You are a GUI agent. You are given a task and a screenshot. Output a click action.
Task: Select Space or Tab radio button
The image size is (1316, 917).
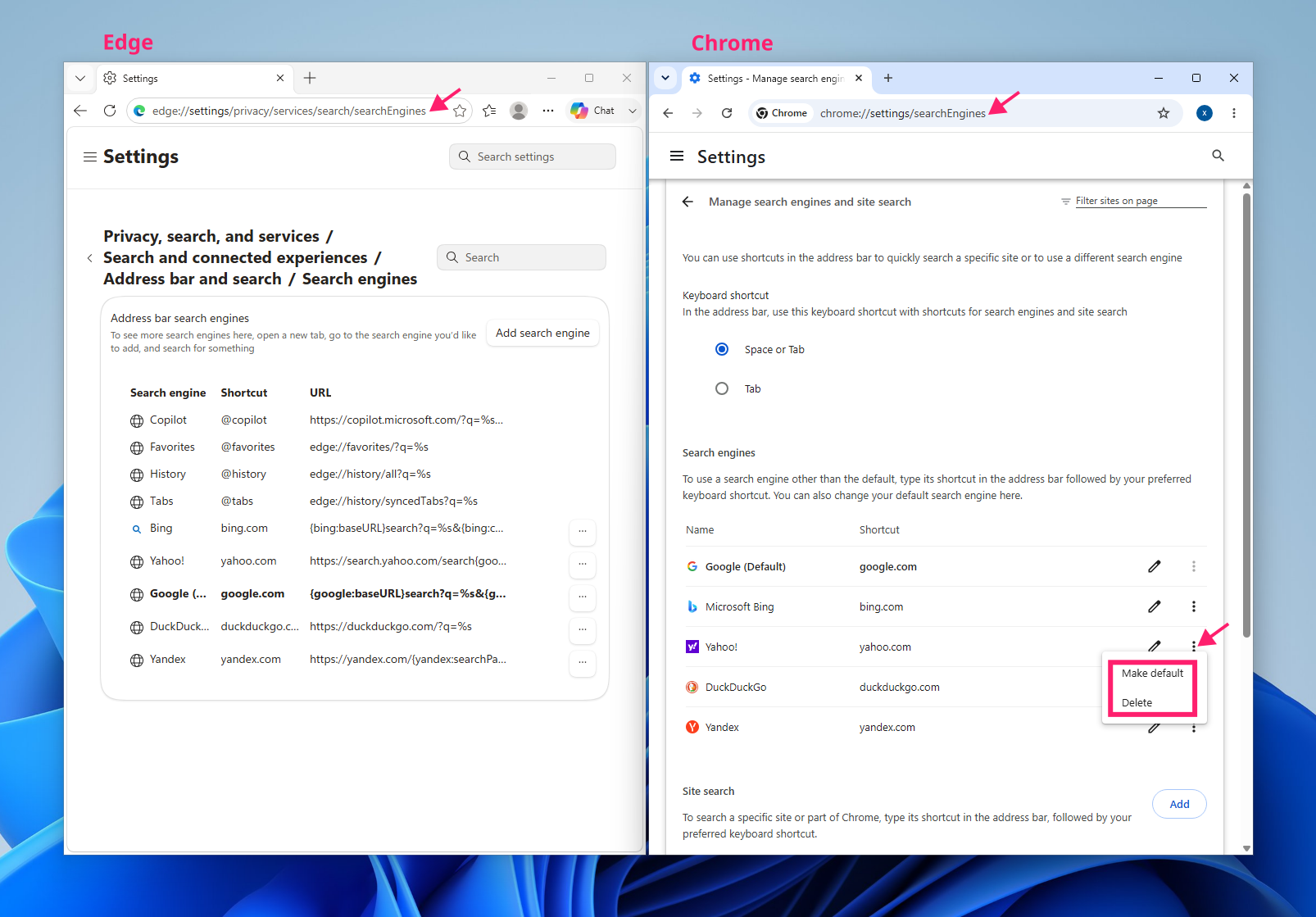coord(722,349)
